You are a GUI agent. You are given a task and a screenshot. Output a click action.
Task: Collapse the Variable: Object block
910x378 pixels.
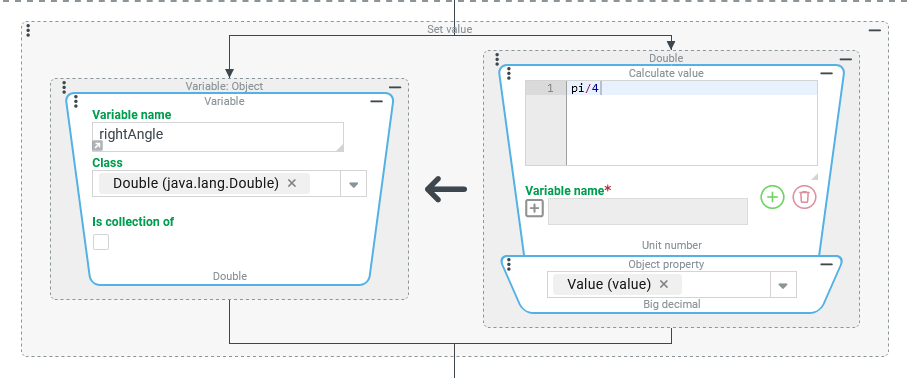coord(395,87)
